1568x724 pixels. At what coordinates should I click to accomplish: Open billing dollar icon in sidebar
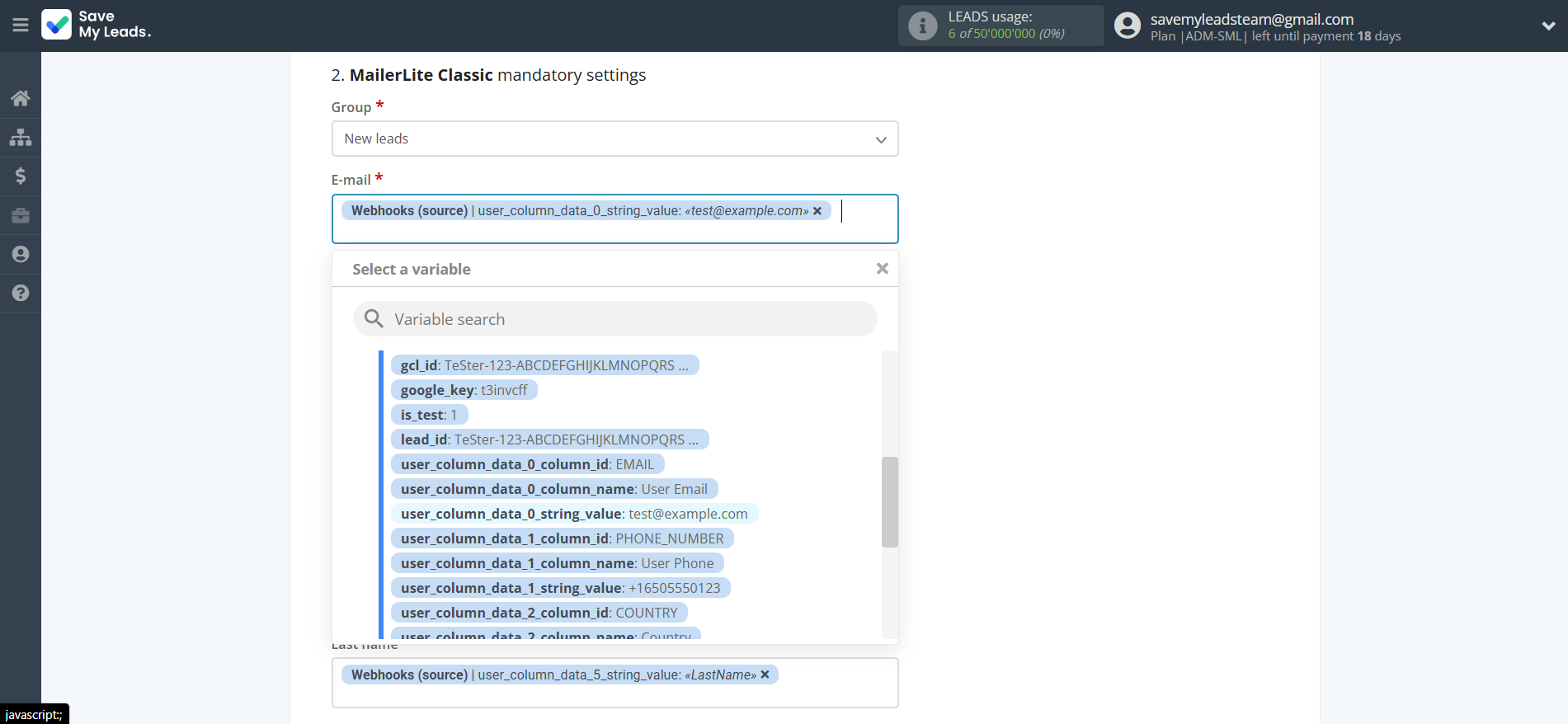tap(21, 176)
